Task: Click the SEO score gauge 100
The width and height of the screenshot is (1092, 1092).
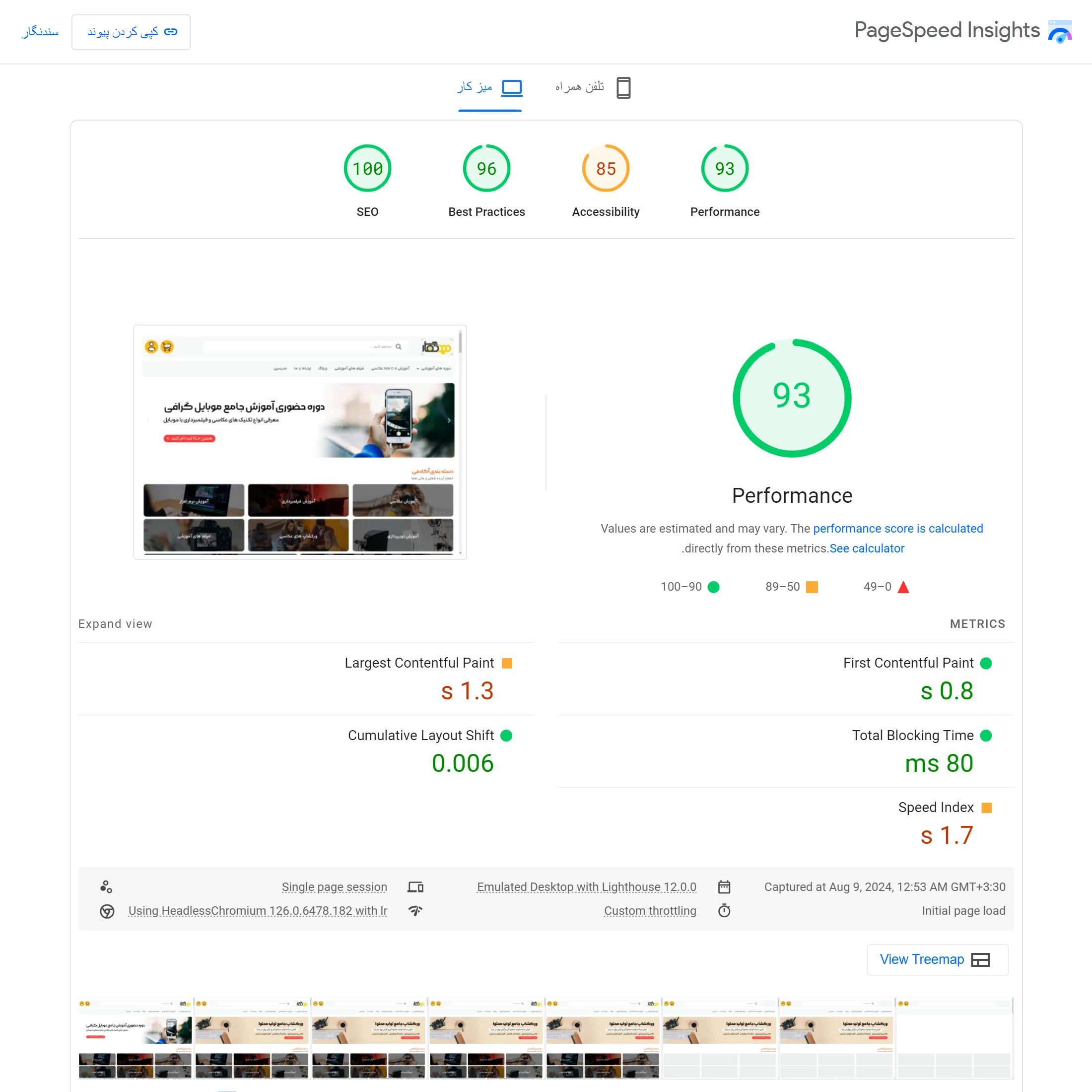Action: click(367, 168)
